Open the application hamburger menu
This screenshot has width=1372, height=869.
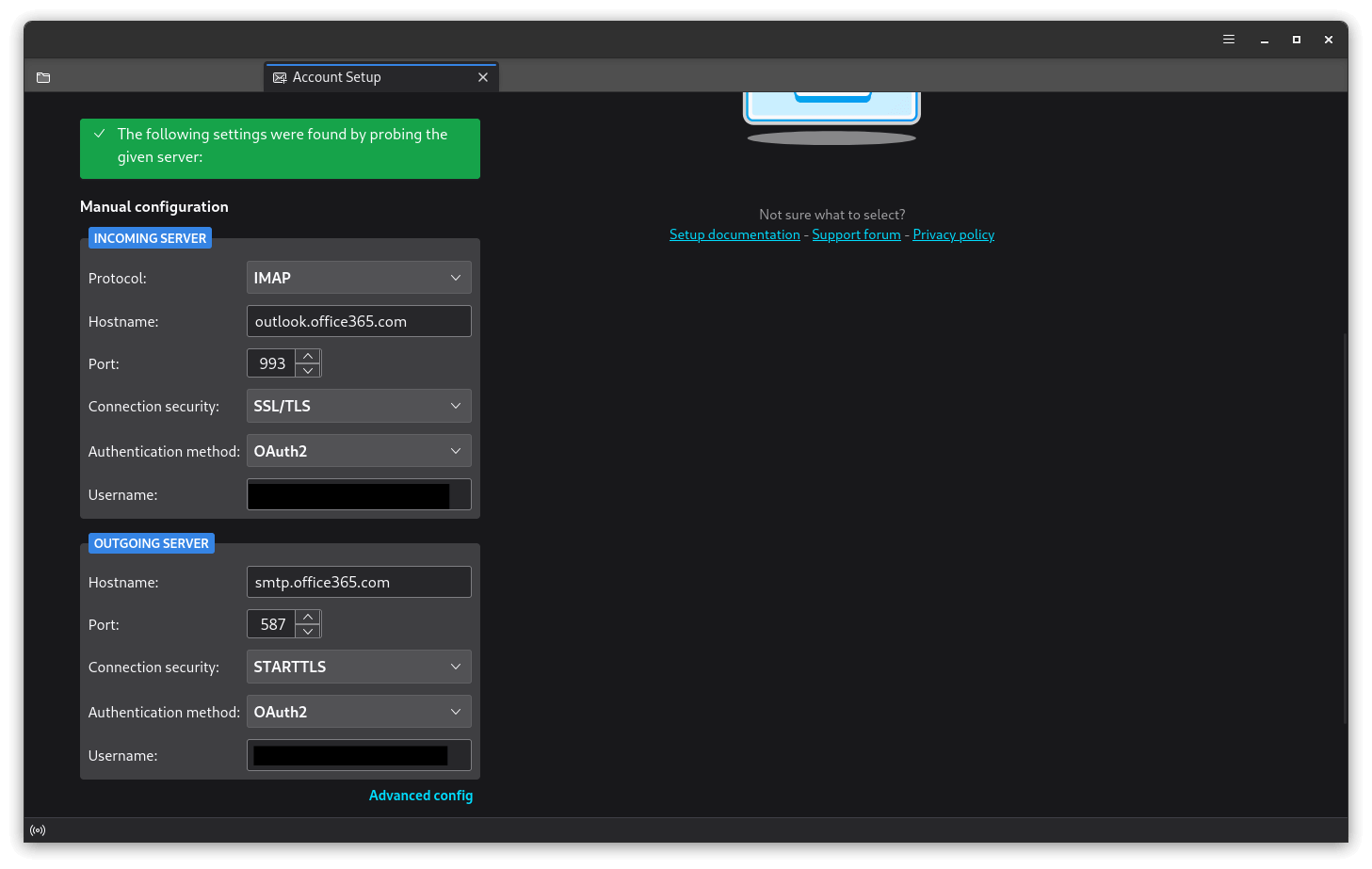(x=1228, y=39)
